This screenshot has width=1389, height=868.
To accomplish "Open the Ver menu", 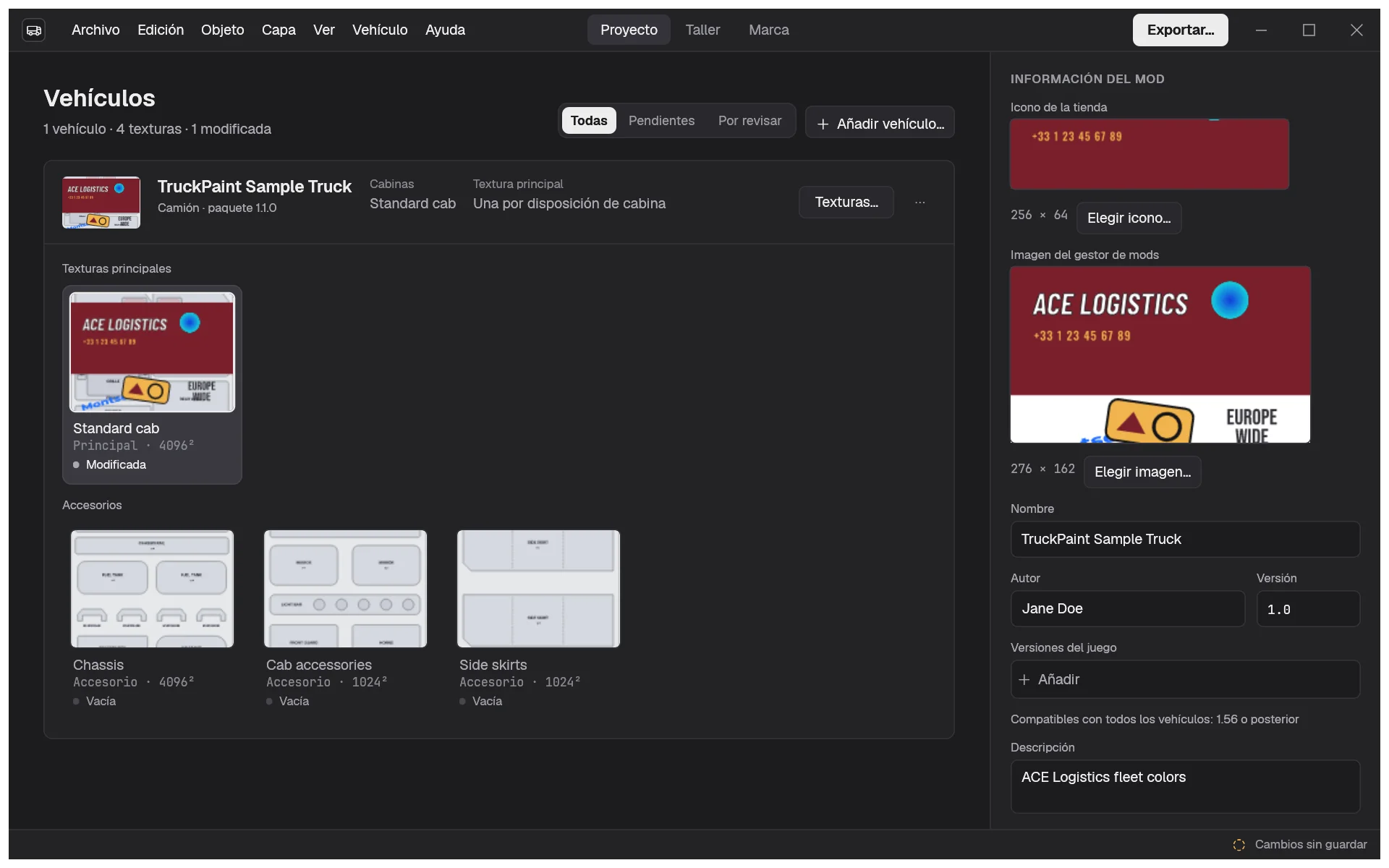I will [323, 30].
